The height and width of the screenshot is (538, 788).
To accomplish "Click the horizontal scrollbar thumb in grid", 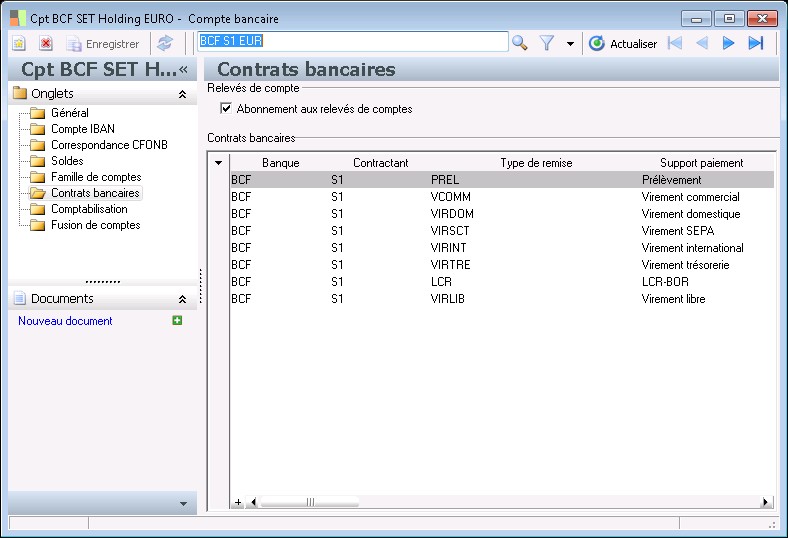I will tap(310, 502).
